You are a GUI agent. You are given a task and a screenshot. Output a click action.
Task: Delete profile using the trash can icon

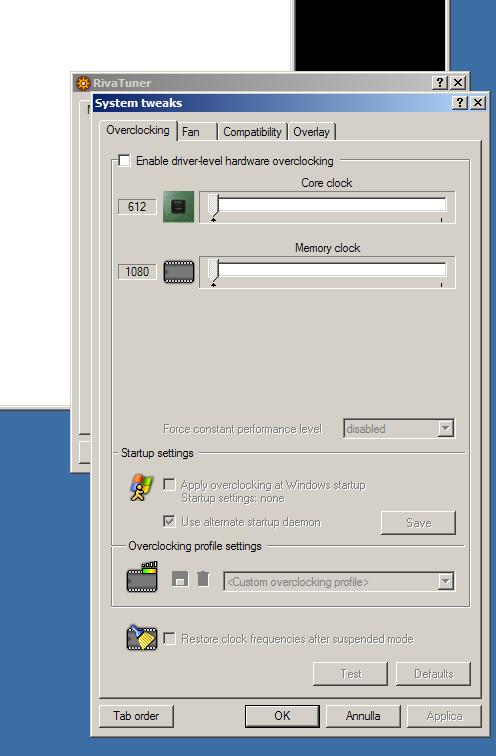pyautogui.click(x=203, y=579)
